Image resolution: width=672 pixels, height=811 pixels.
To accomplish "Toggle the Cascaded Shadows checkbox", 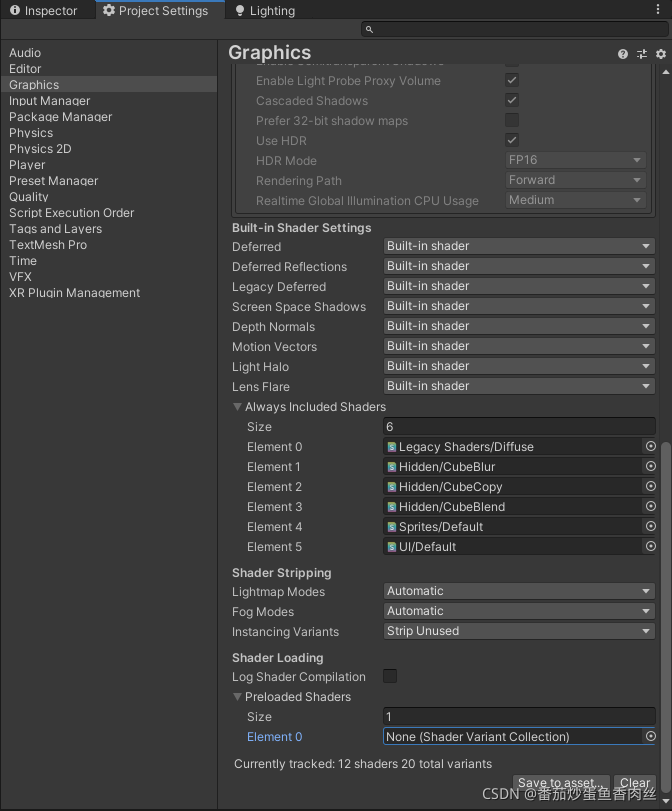I will pos(512,100).
